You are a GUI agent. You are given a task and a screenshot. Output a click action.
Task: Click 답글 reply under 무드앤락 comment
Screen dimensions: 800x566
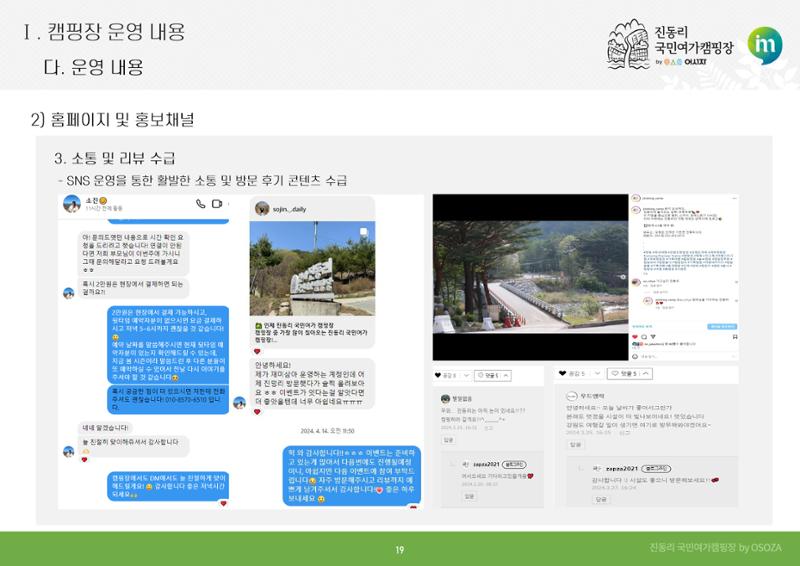[x=576, y=445]
